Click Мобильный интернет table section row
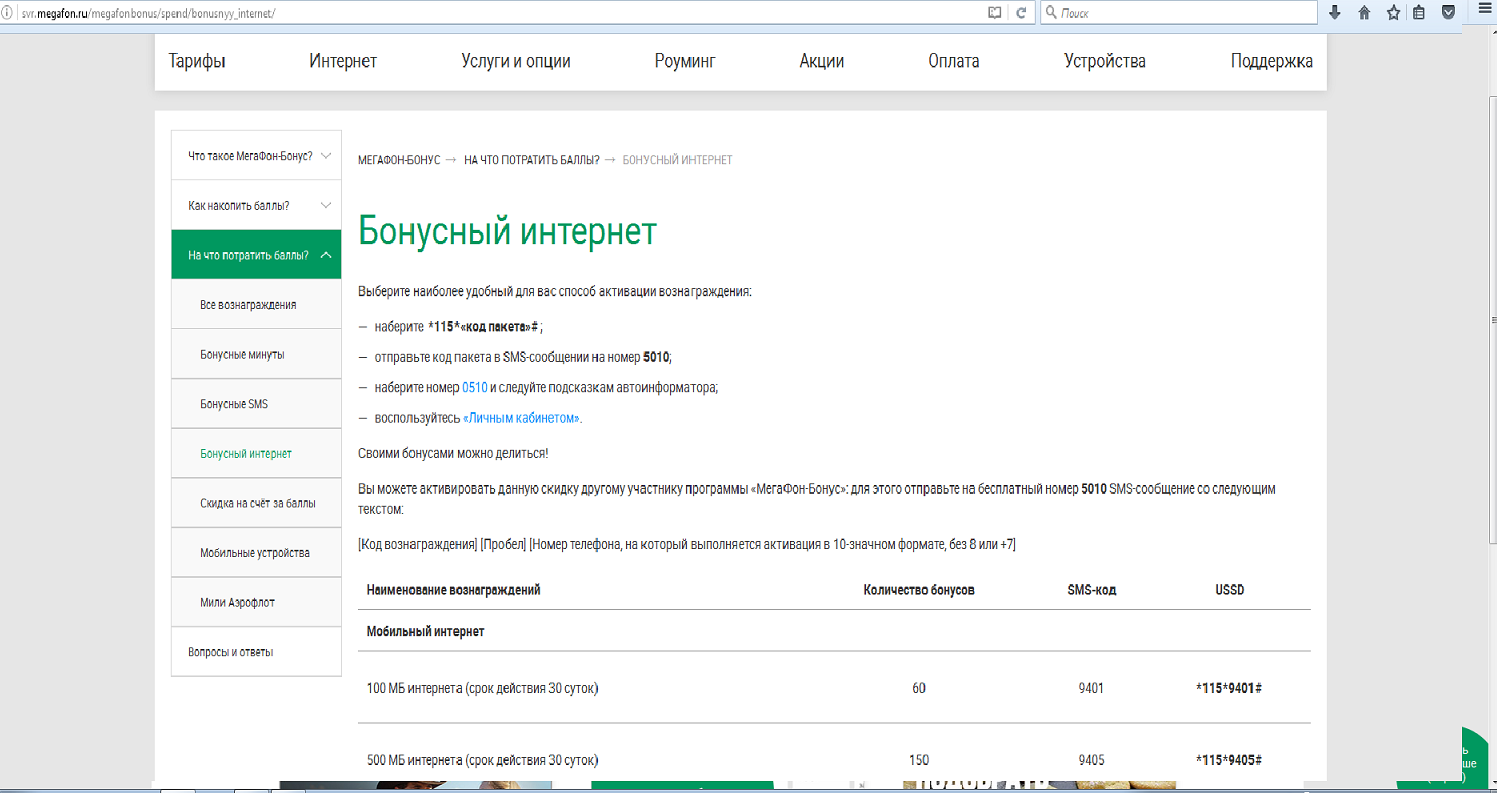Screen dimensions: 1497x793 pos(834,631)
